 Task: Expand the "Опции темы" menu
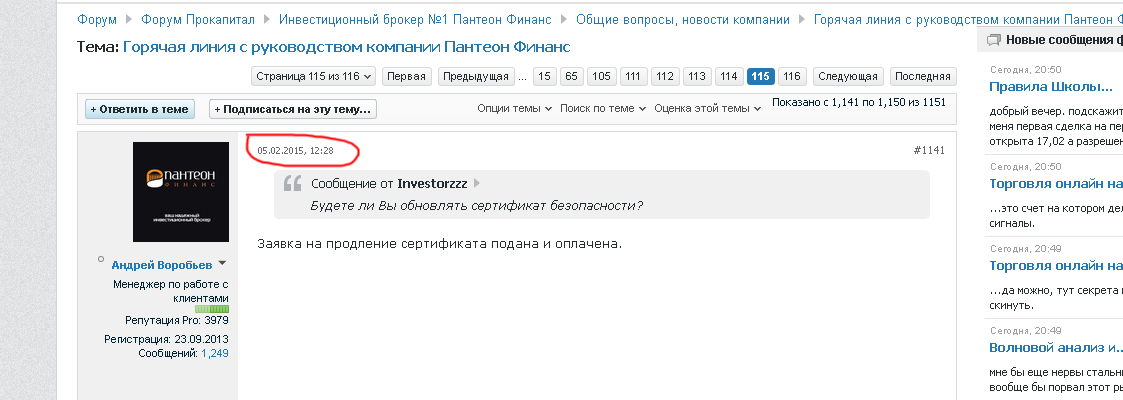[x=515, y=108]
